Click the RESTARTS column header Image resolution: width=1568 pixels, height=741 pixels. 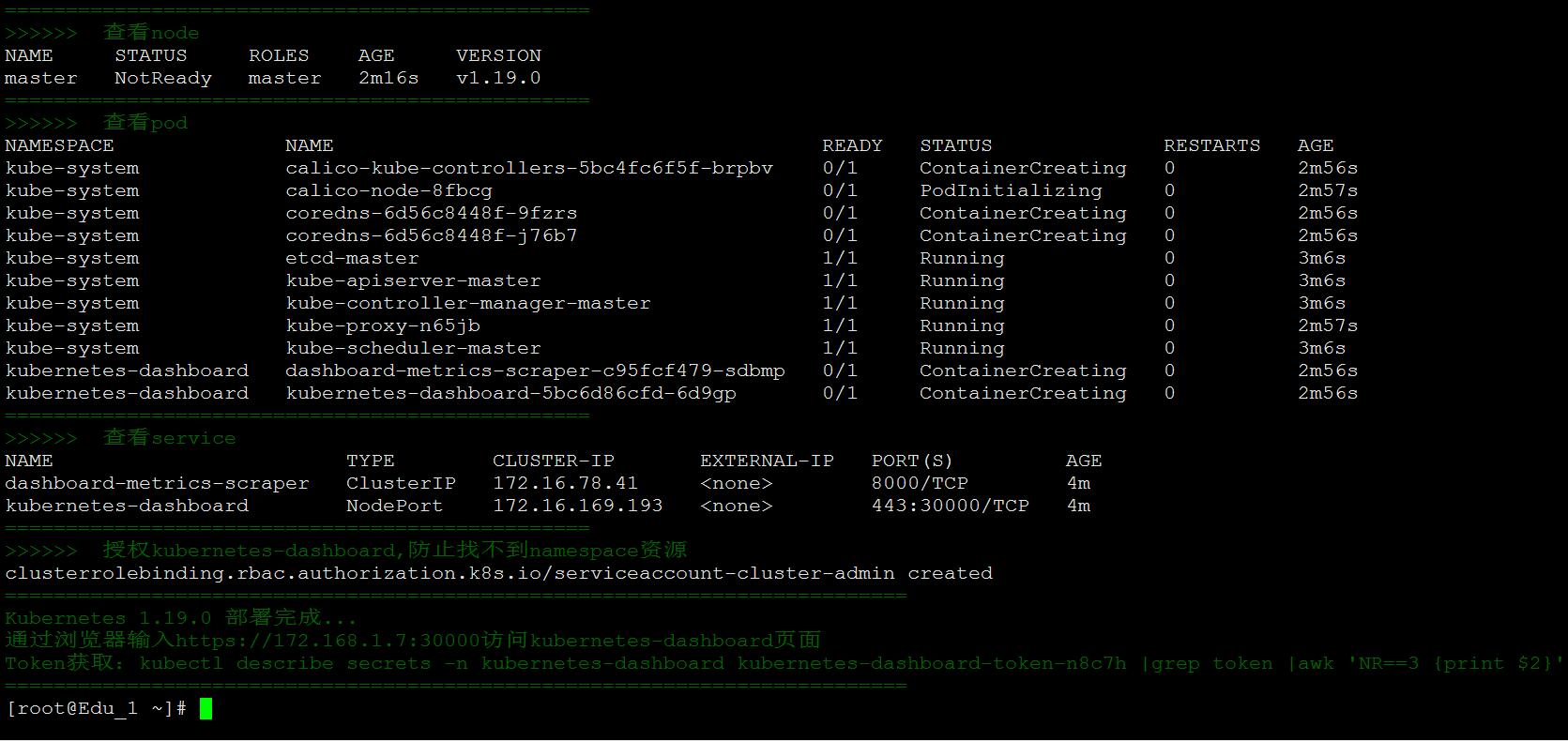[x=1212, y=145]
